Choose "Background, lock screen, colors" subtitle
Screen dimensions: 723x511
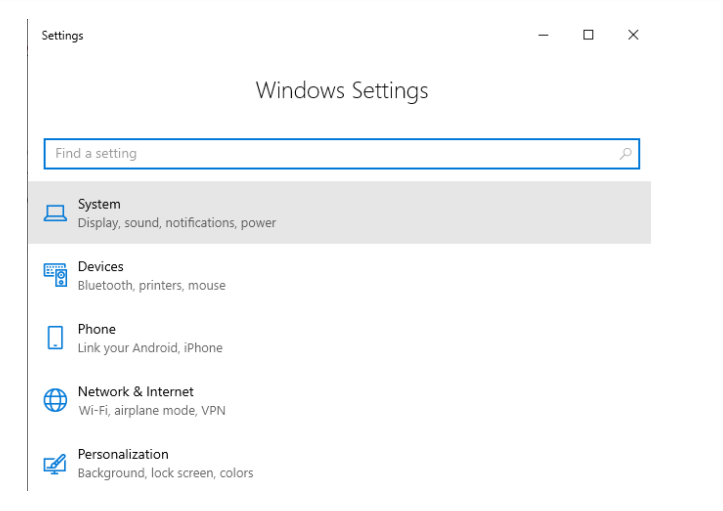tap(166, 473)
